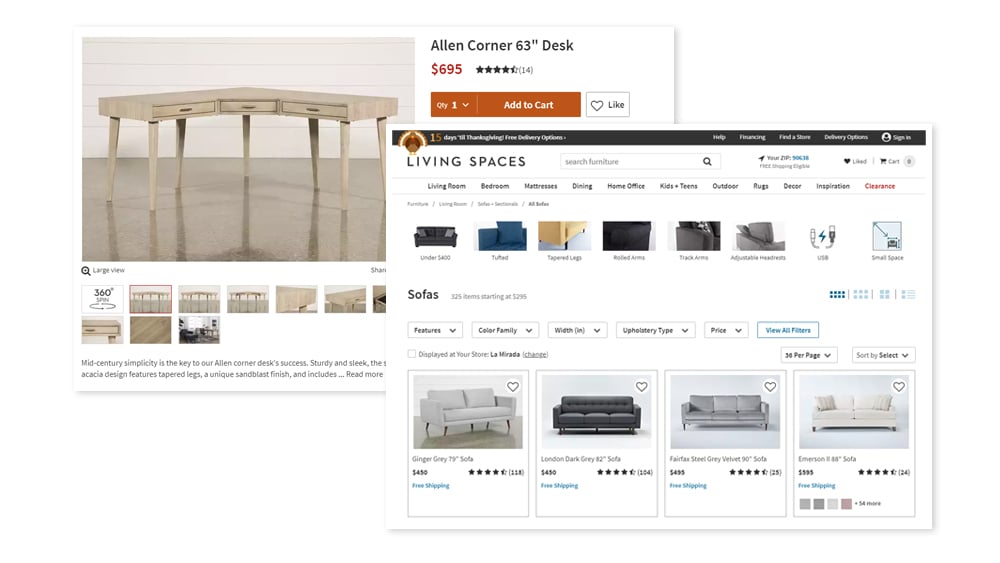Pick the lightest swatch for Emerson sofa
Image resolution: width=1000 pixels, height=563 pixels.
point(832,504)
